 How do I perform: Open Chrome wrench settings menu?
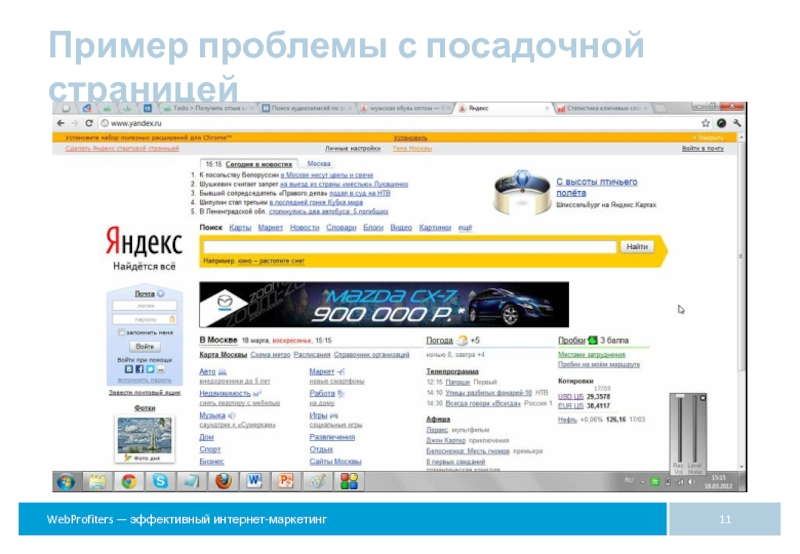pyautogui.click(x=737, y=123)
